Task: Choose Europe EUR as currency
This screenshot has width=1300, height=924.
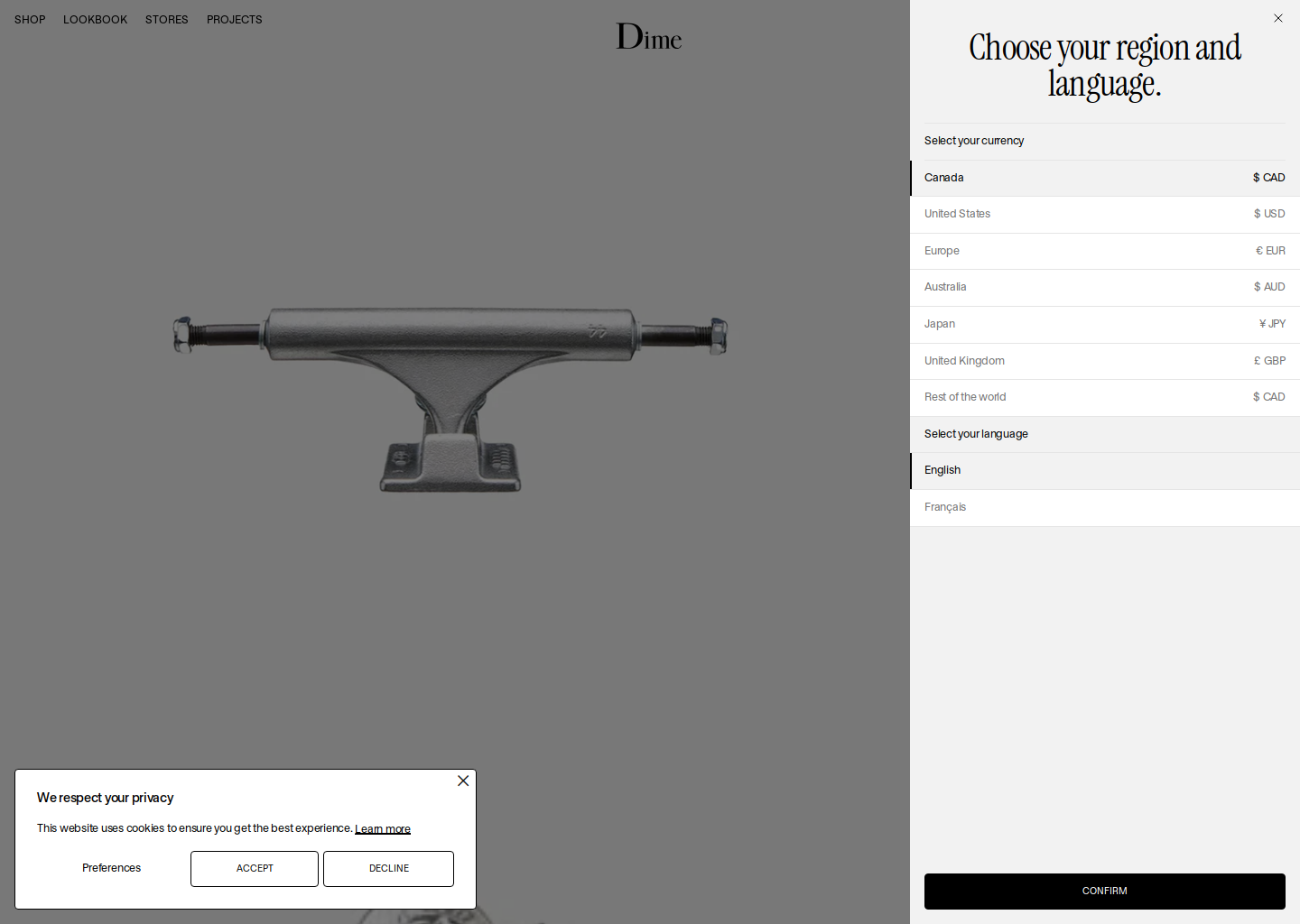Action: pos(1104,251)
